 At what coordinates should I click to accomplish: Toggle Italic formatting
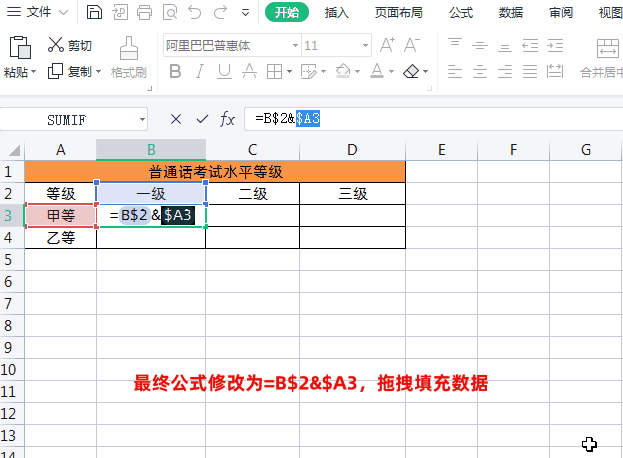tap(203, 71)
